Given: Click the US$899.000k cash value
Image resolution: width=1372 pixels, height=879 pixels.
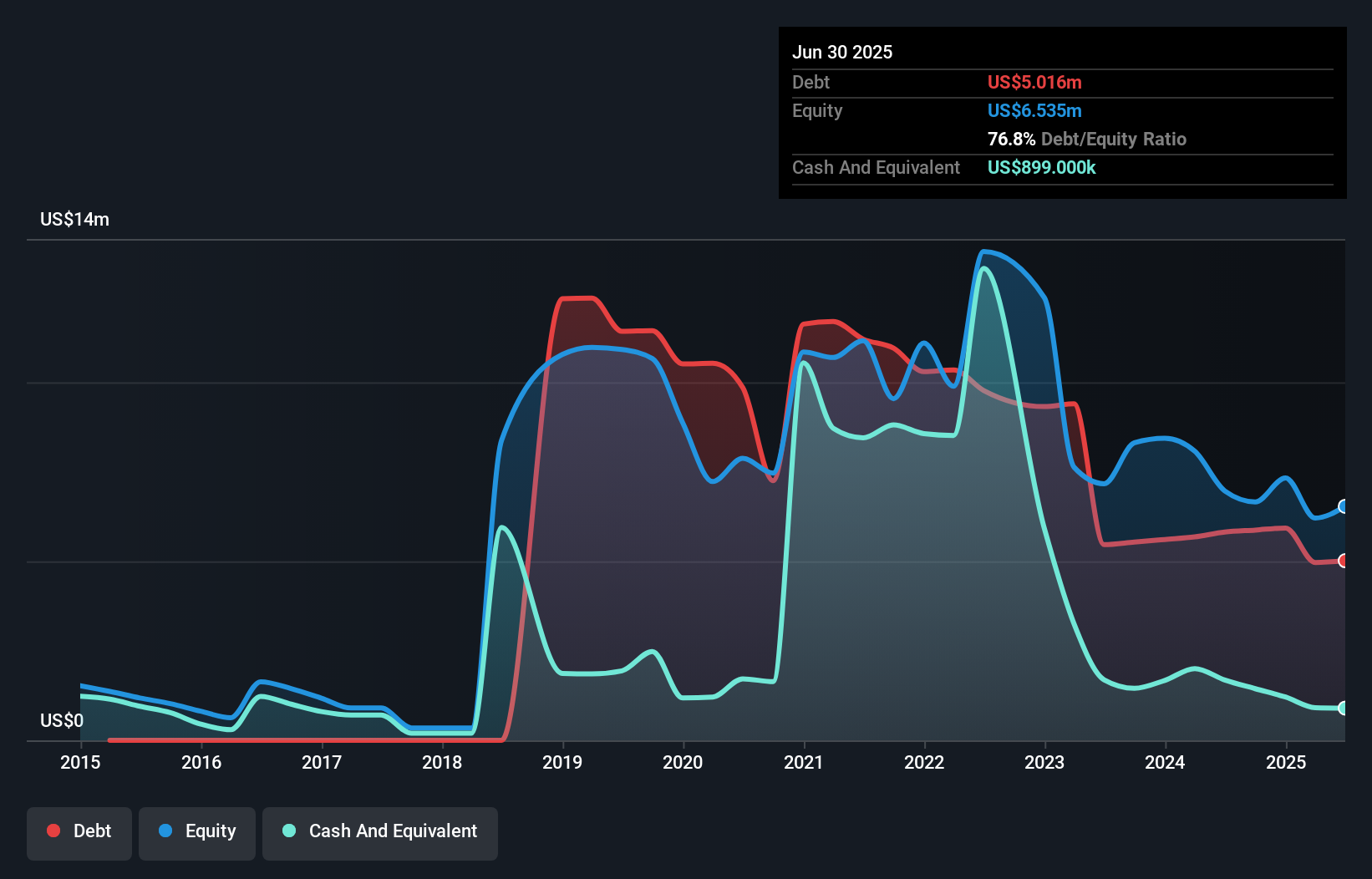Looking at the screenshot, I should point(1041,167).
